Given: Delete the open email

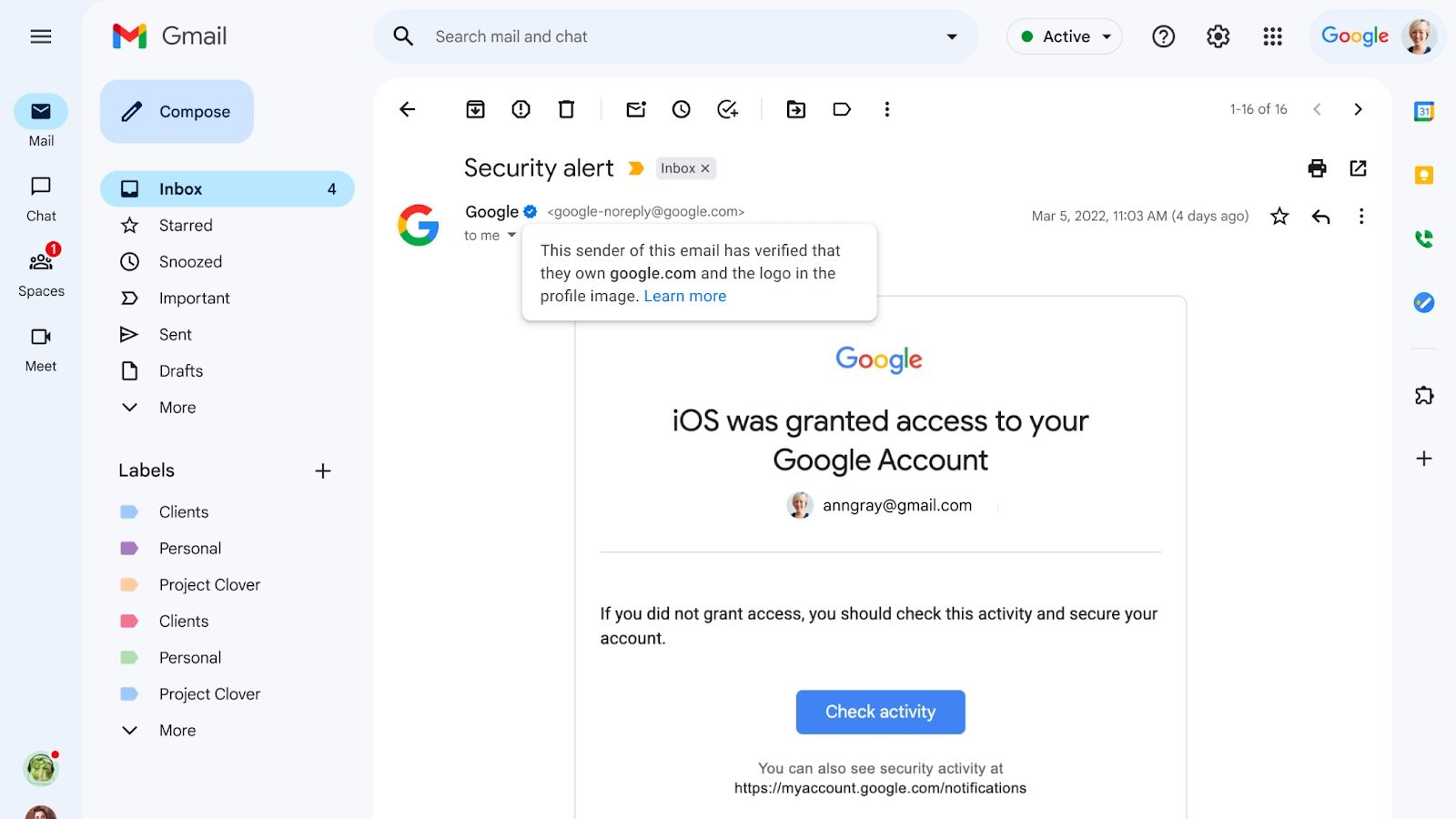Looking at the screenshot, I should pos(566,109).
